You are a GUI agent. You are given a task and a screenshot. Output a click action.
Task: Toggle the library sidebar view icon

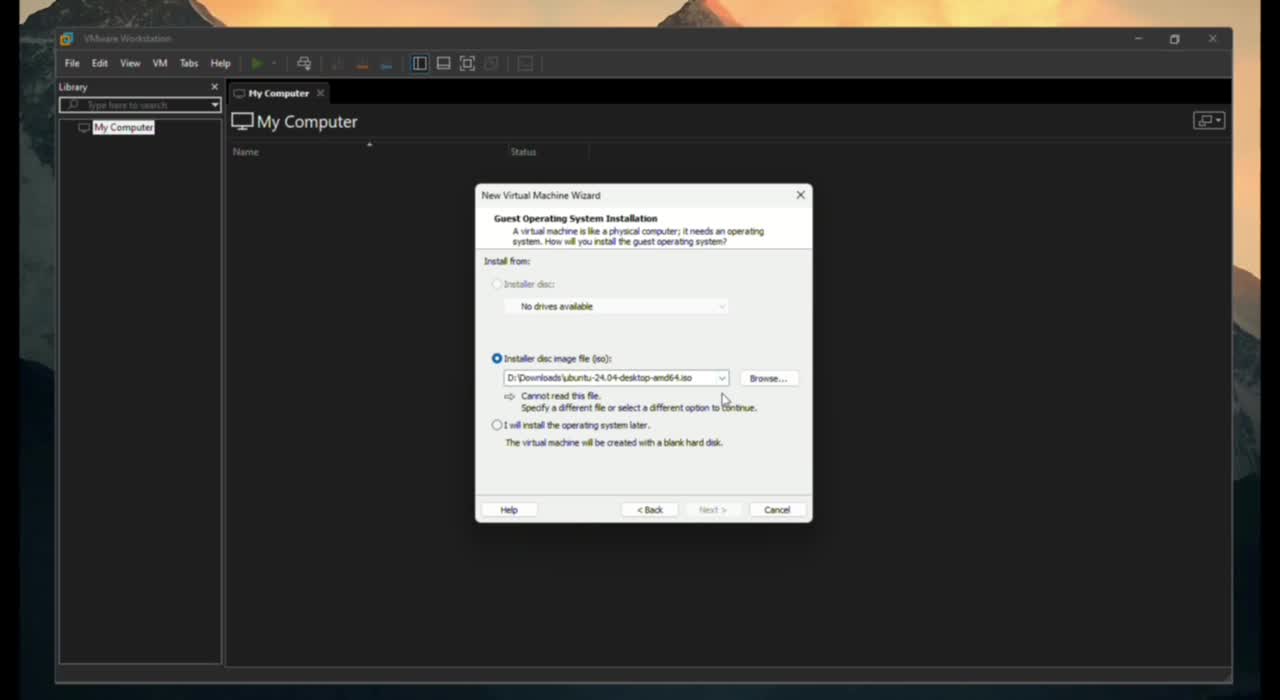point(420,63)
